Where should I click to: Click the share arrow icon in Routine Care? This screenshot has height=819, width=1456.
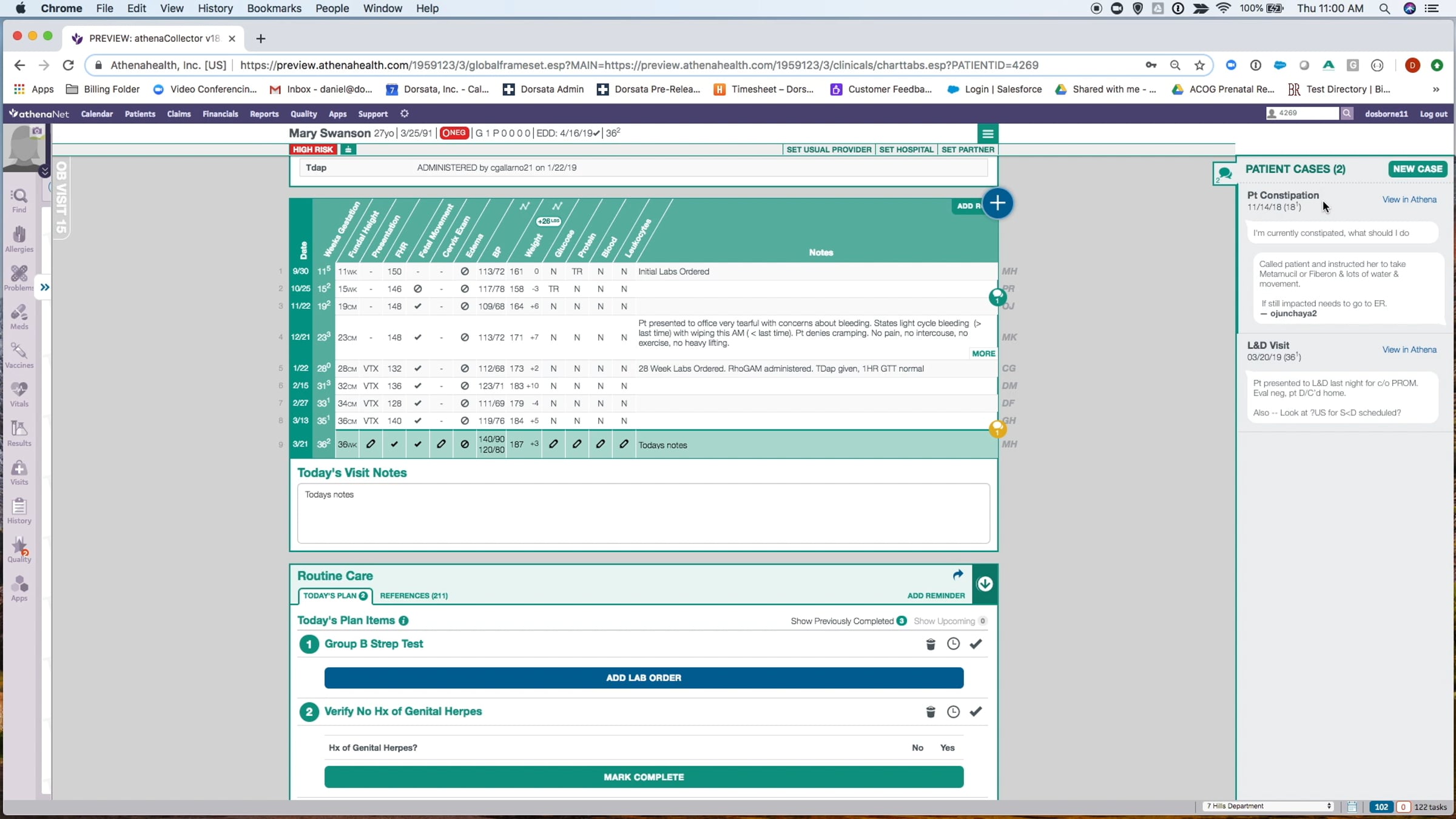click(x=957, y=575)
